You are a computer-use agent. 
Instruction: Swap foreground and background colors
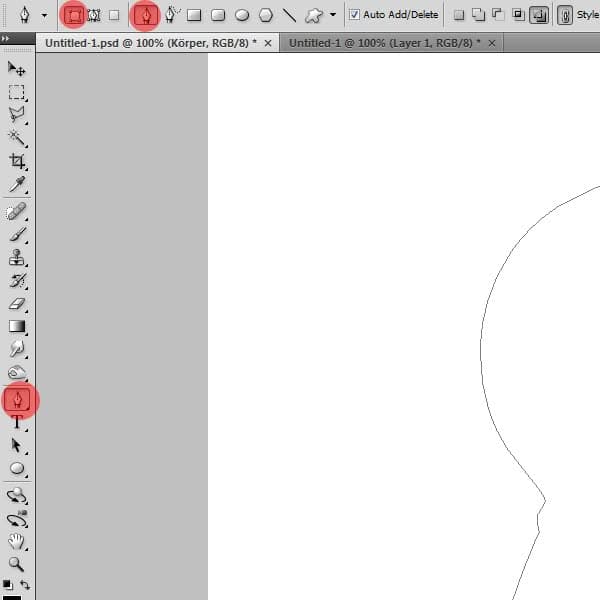pos(25,585)
